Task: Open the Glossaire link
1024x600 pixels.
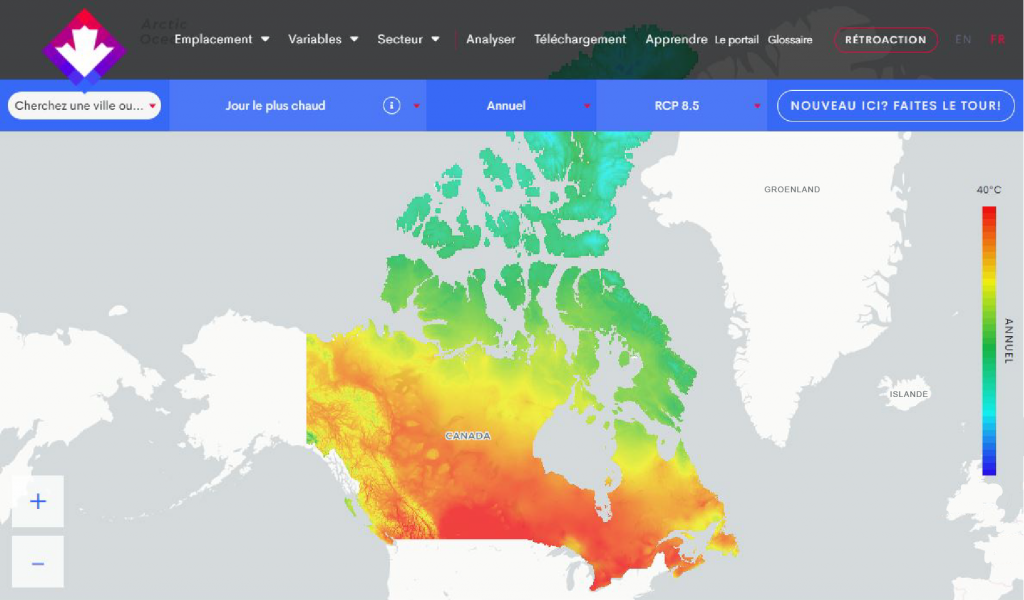Action: pyautogui.click(x=790, y=40)
